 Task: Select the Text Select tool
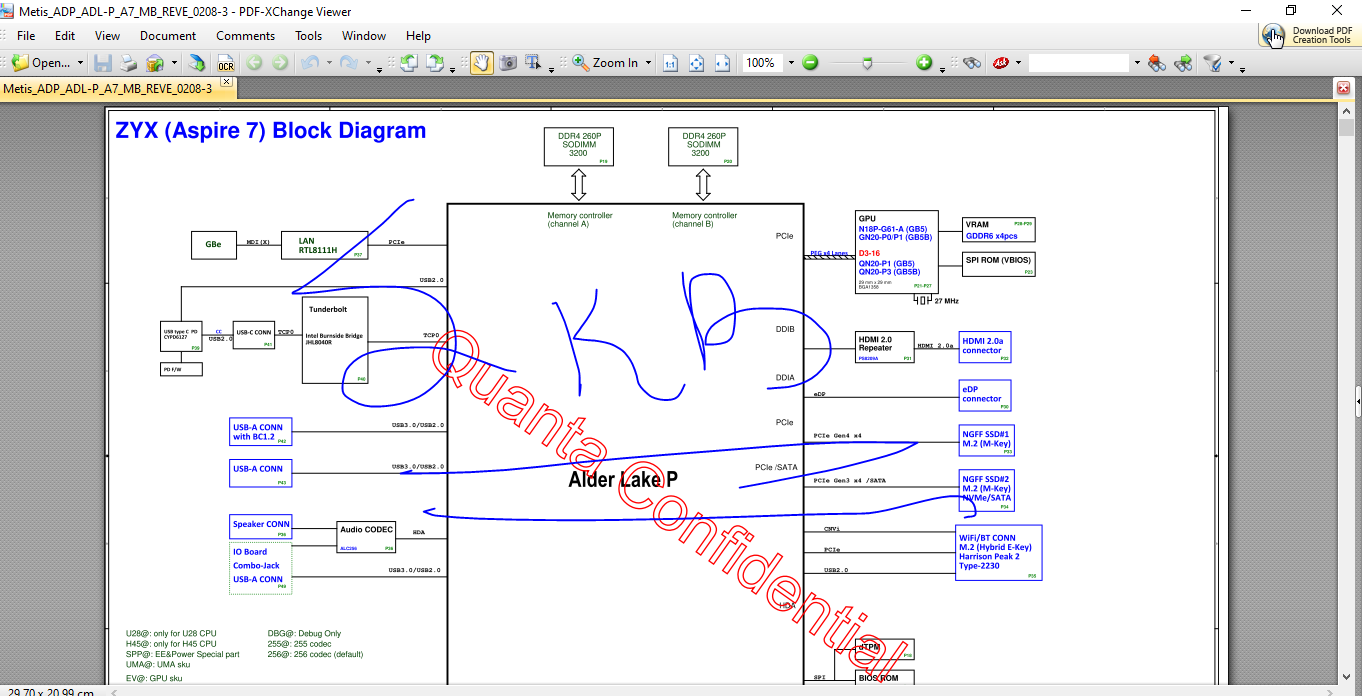(534, 63)
